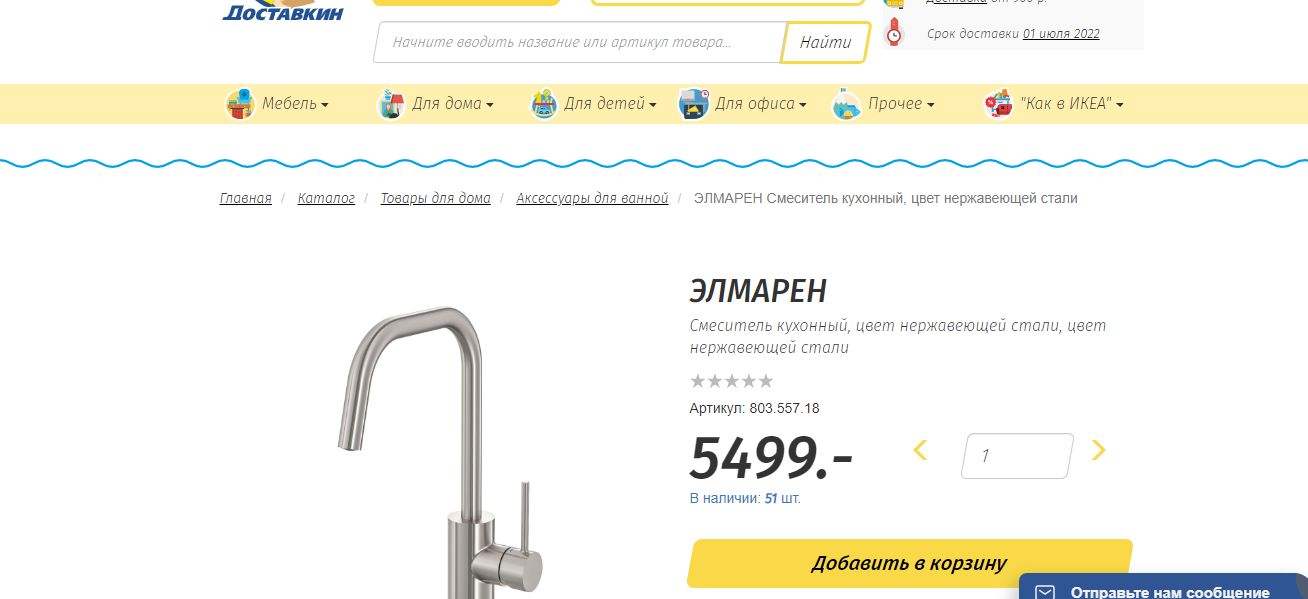Click the envelope icon in chat widget
The image size is (1308, 599).
point(1044,592)
